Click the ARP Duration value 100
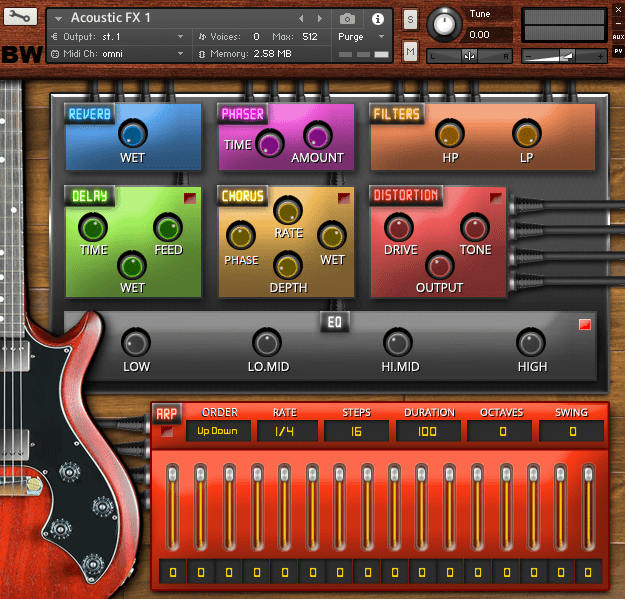Screen dimensions: 625x599 point(428,431)
